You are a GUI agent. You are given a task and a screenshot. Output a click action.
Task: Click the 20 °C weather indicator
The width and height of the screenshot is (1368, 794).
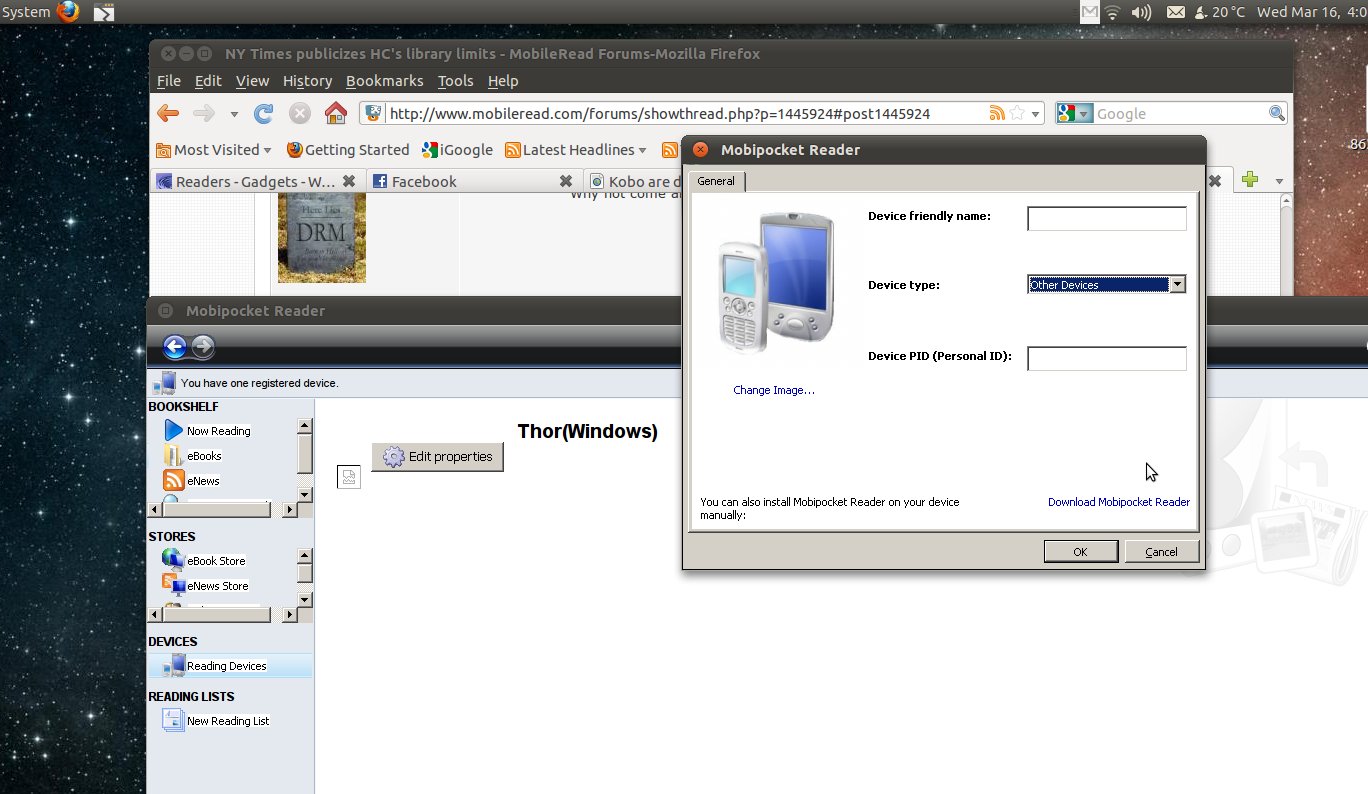1220,12
